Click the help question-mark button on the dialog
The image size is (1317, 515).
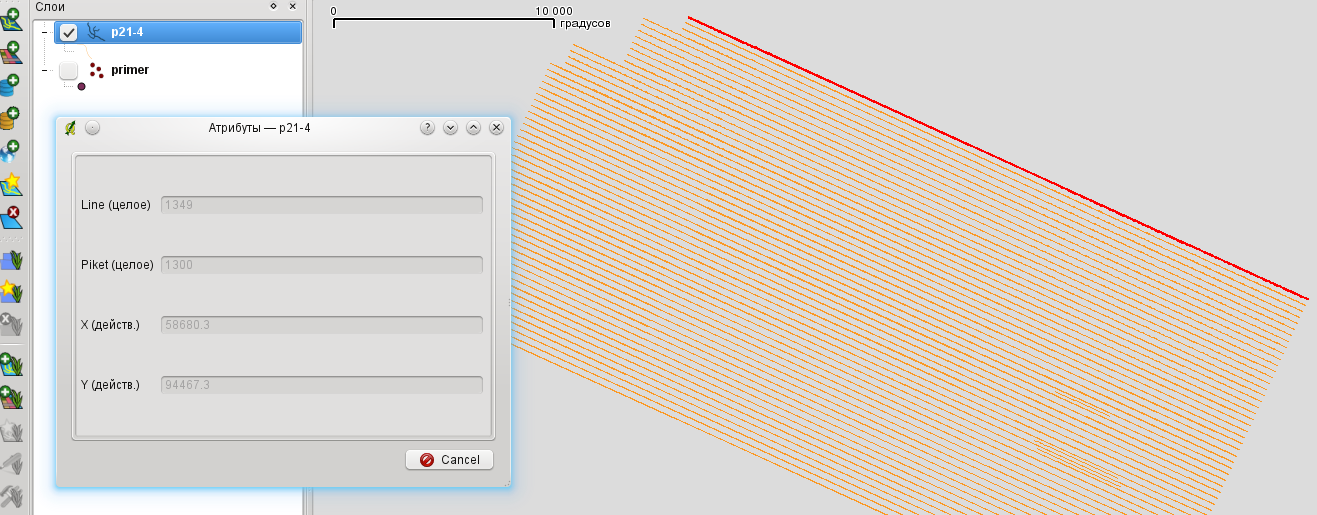click(427, 128)
